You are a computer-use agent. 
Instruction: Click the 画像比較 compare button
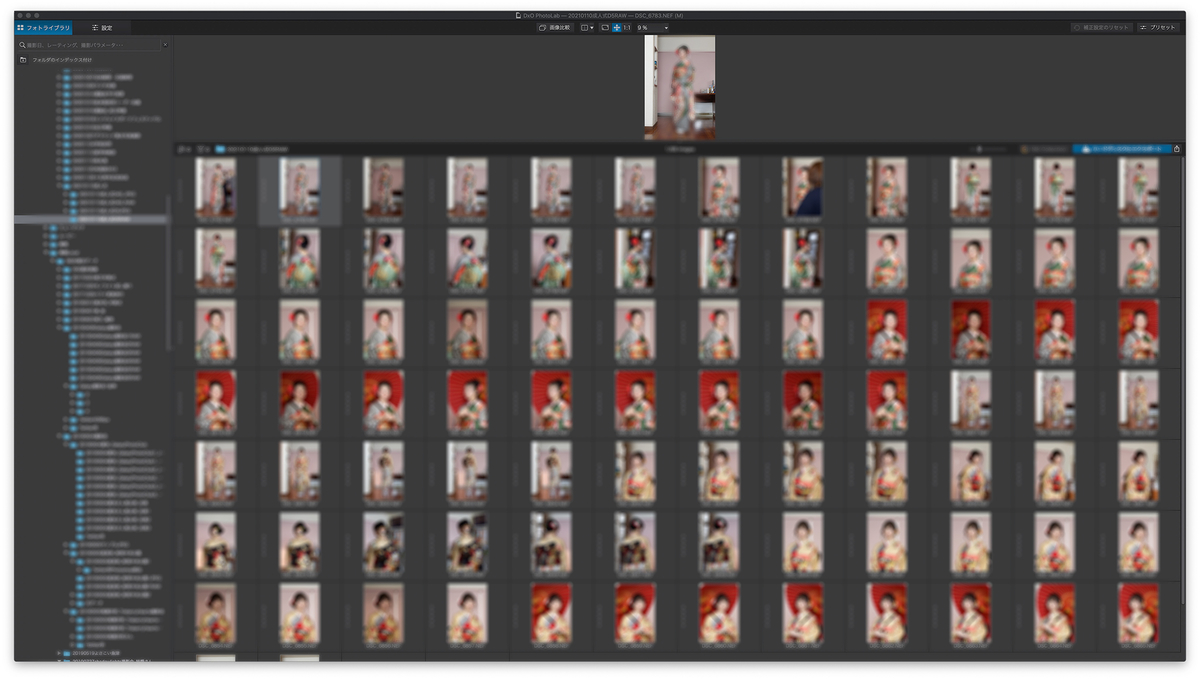[556, 28]
